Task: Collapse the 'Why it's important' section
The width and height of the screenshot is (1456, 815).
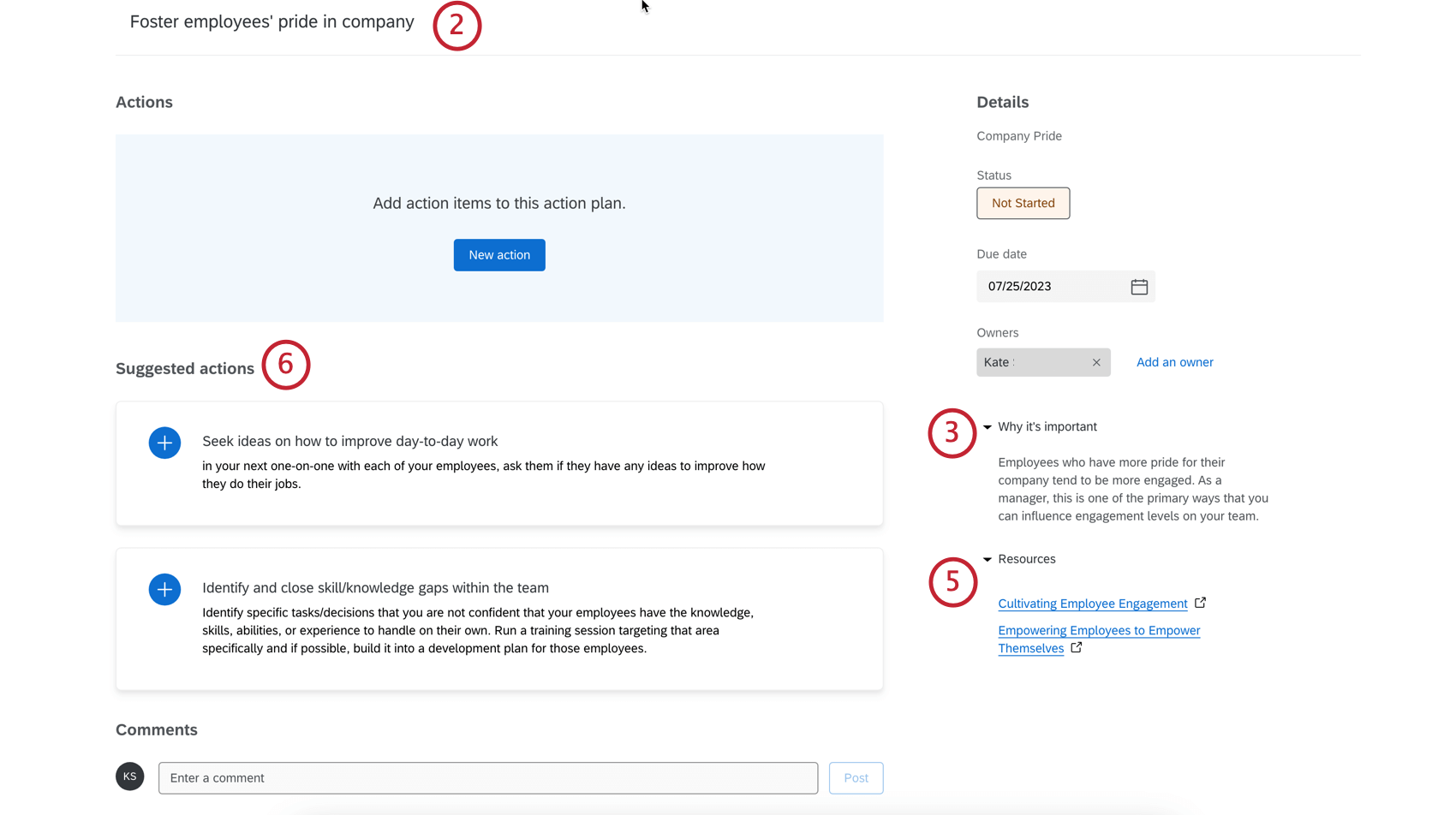Action: 988,427
